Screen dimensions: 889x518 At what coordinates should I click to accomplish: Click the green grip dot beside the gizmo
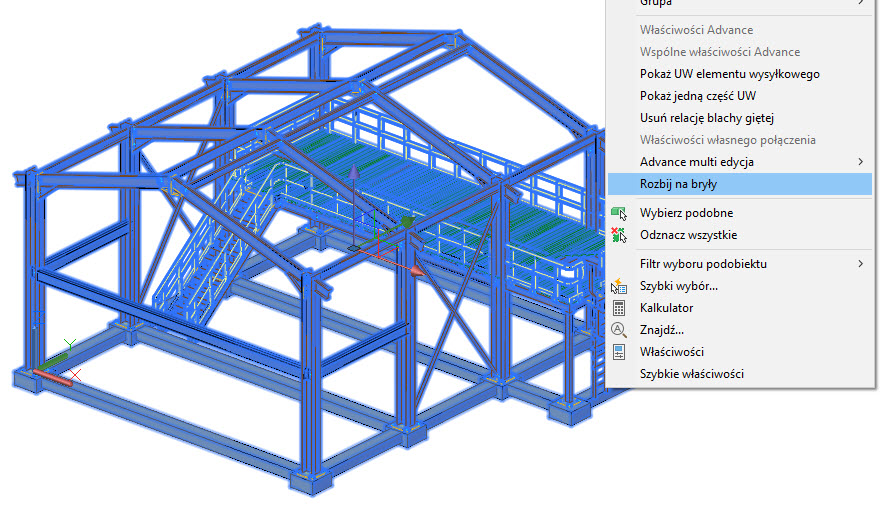pos(406,221)
